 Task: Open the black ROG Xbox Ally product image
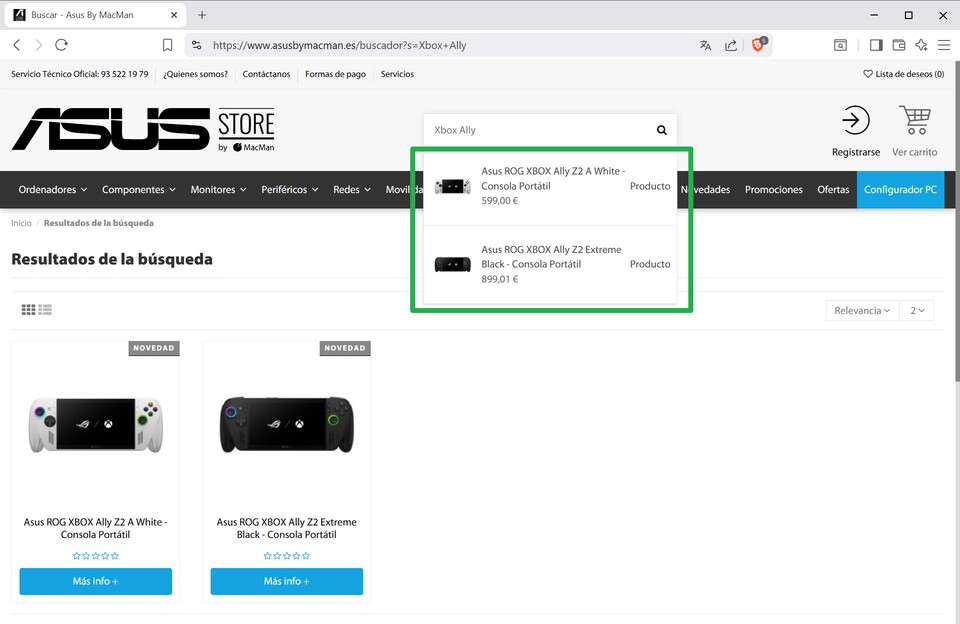287,424
